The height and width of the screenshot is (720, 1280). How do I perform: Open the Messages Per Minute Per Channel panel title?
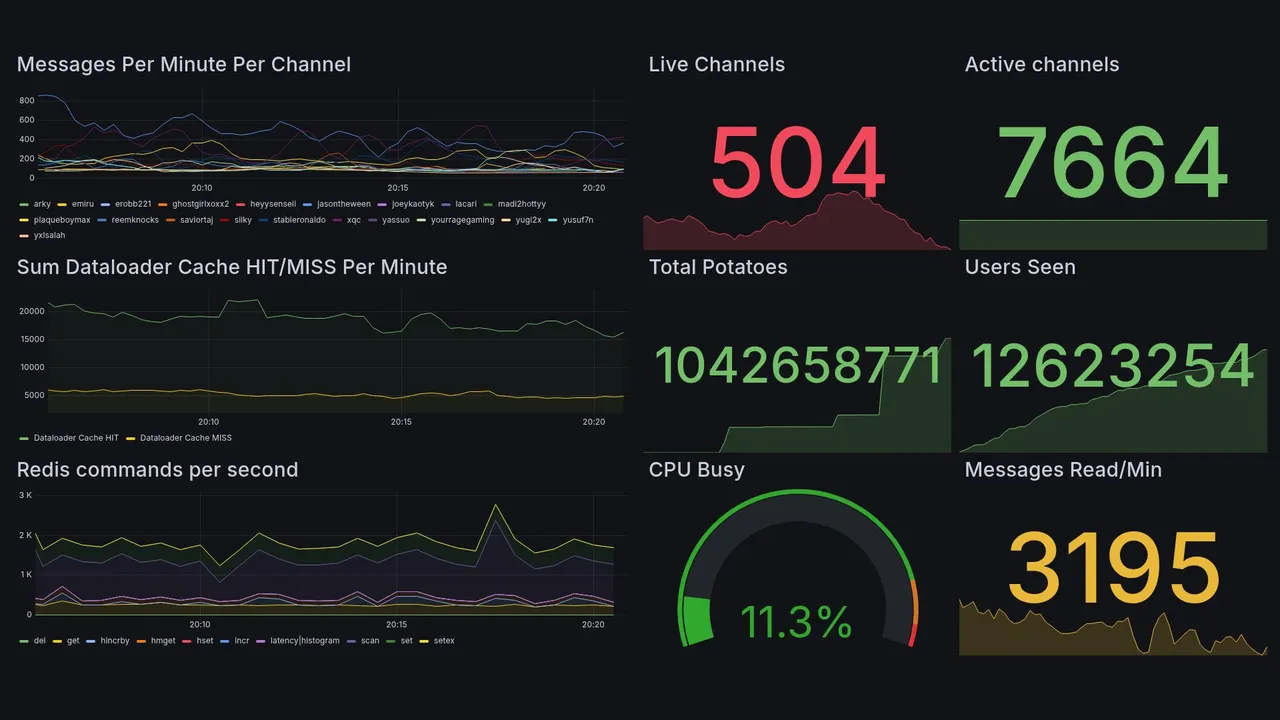(x=184, y=65)
